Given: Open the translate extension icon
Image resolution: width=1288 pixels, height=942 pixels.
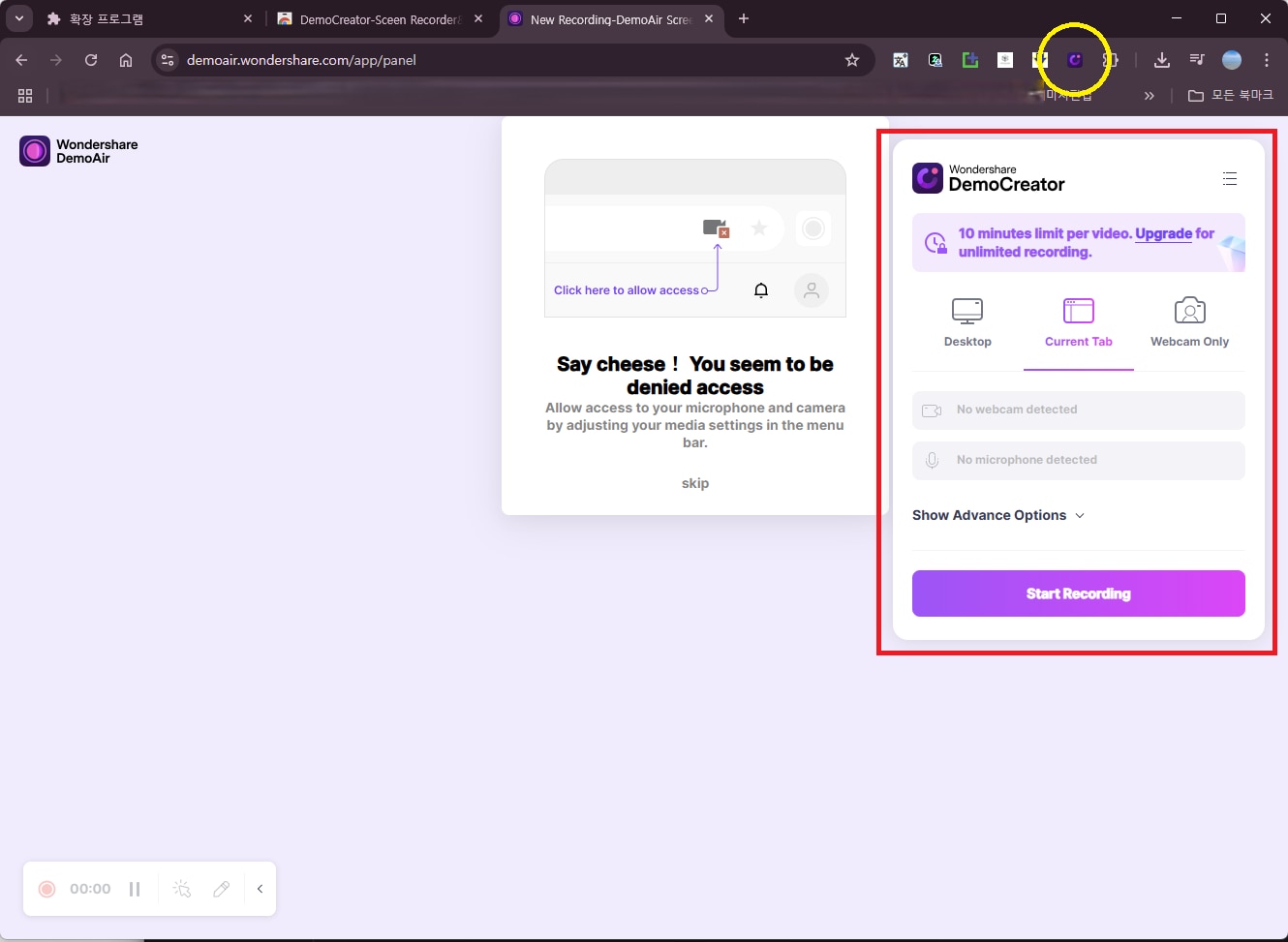Looking at the screenshot, I should pos(901,60).
